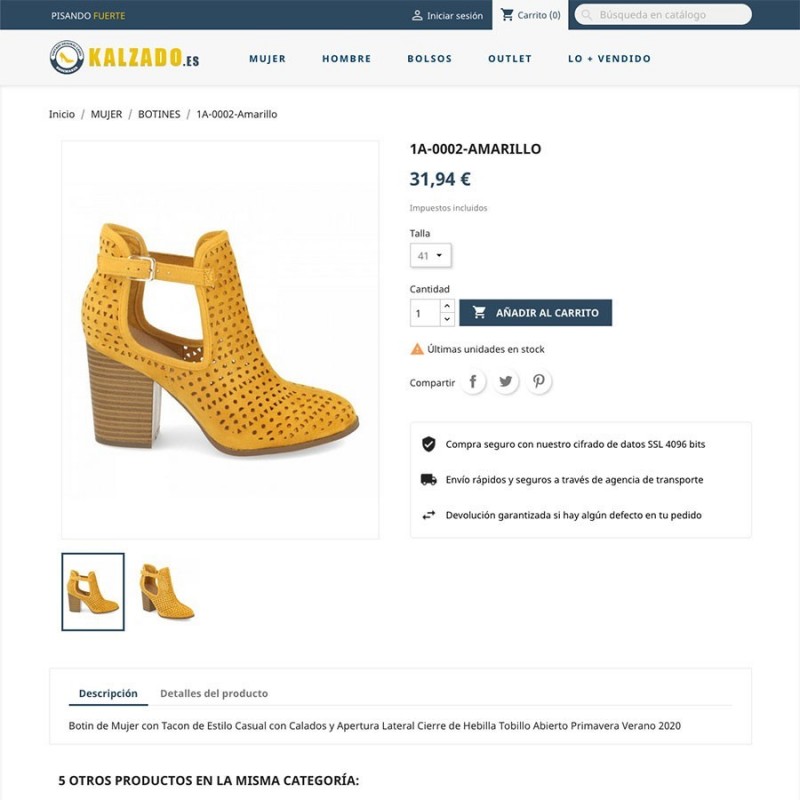This screenshot has width=800, height=800.
Task: Click the Iniciar sesión user icon
Action: coord(417,15)
